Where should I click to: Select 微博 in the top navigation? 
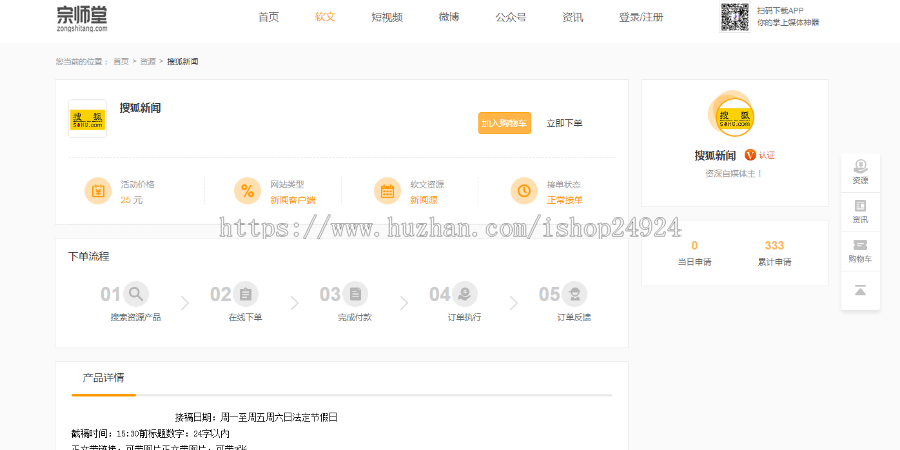tap(449, 17)
